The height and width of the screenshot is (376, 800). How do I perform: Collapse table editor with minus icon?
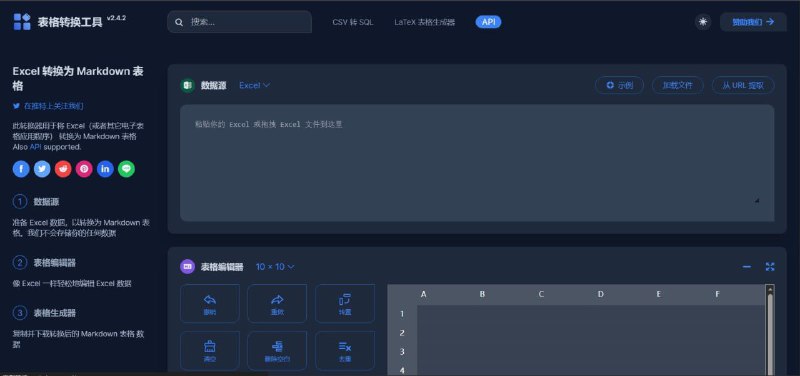tap(746, 266)
